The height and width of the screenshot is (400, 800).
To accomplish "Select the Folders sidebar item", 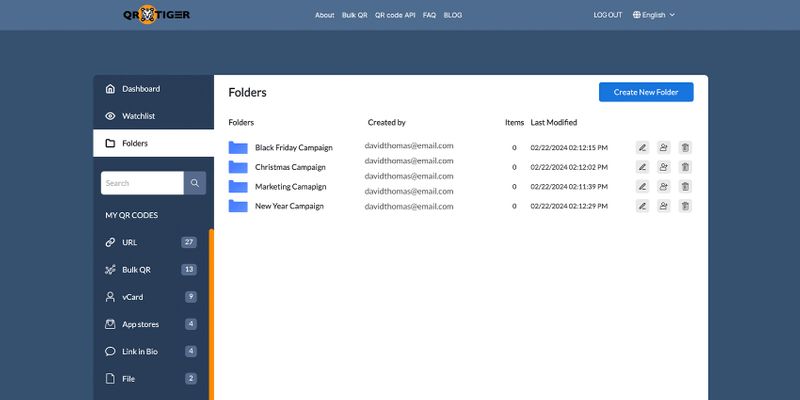I will click(153, 143).
